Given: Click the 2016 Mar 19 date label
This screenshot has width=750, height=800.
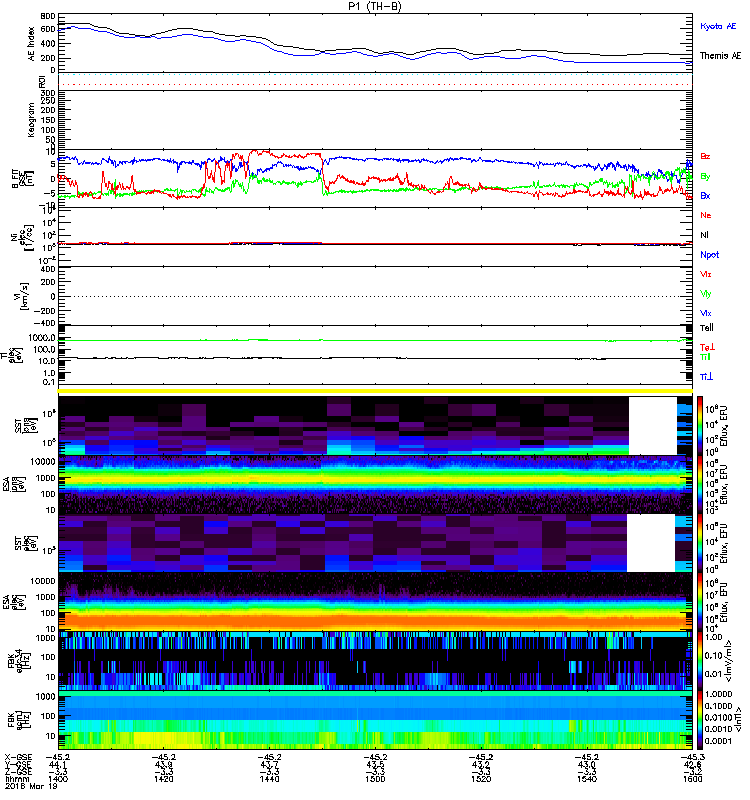Looking at the screenshot, I should point(31,786).
